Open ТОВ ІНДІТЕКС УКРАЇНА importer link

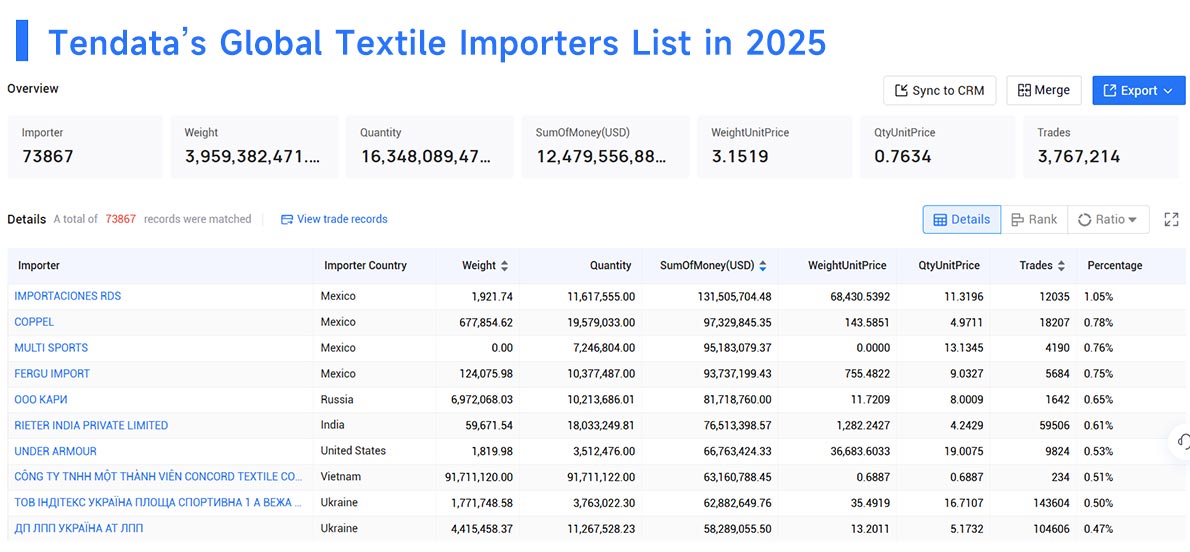pos(158,503)
